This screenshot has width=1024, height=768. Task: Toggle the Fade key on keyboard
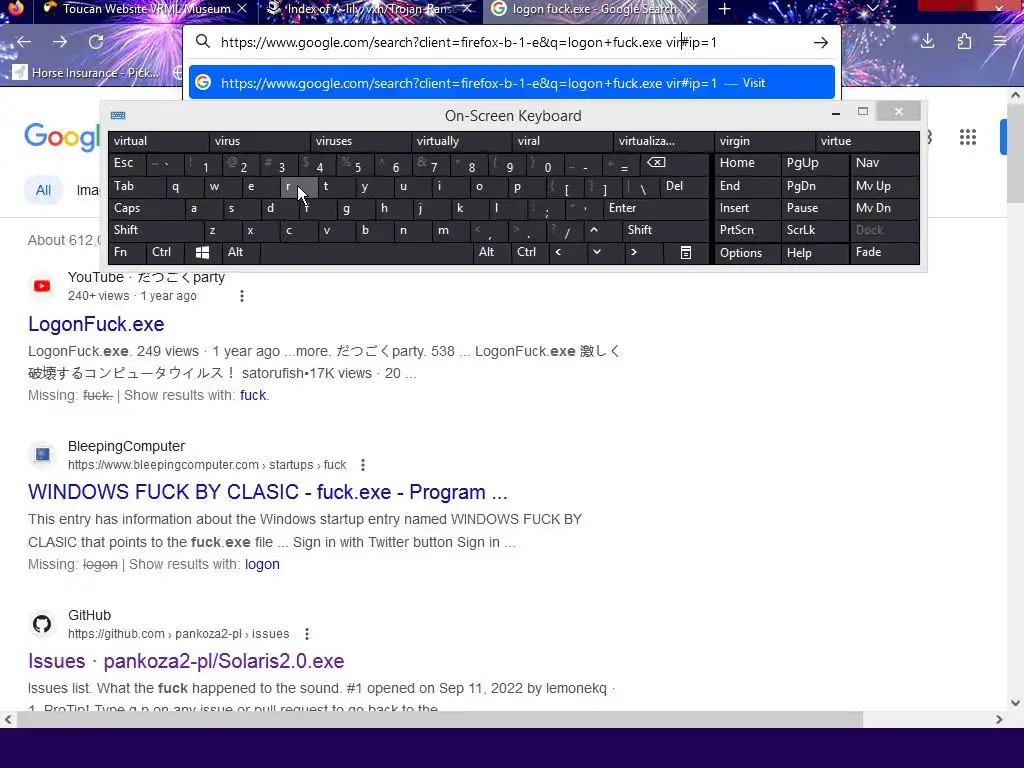click(884, 252)
